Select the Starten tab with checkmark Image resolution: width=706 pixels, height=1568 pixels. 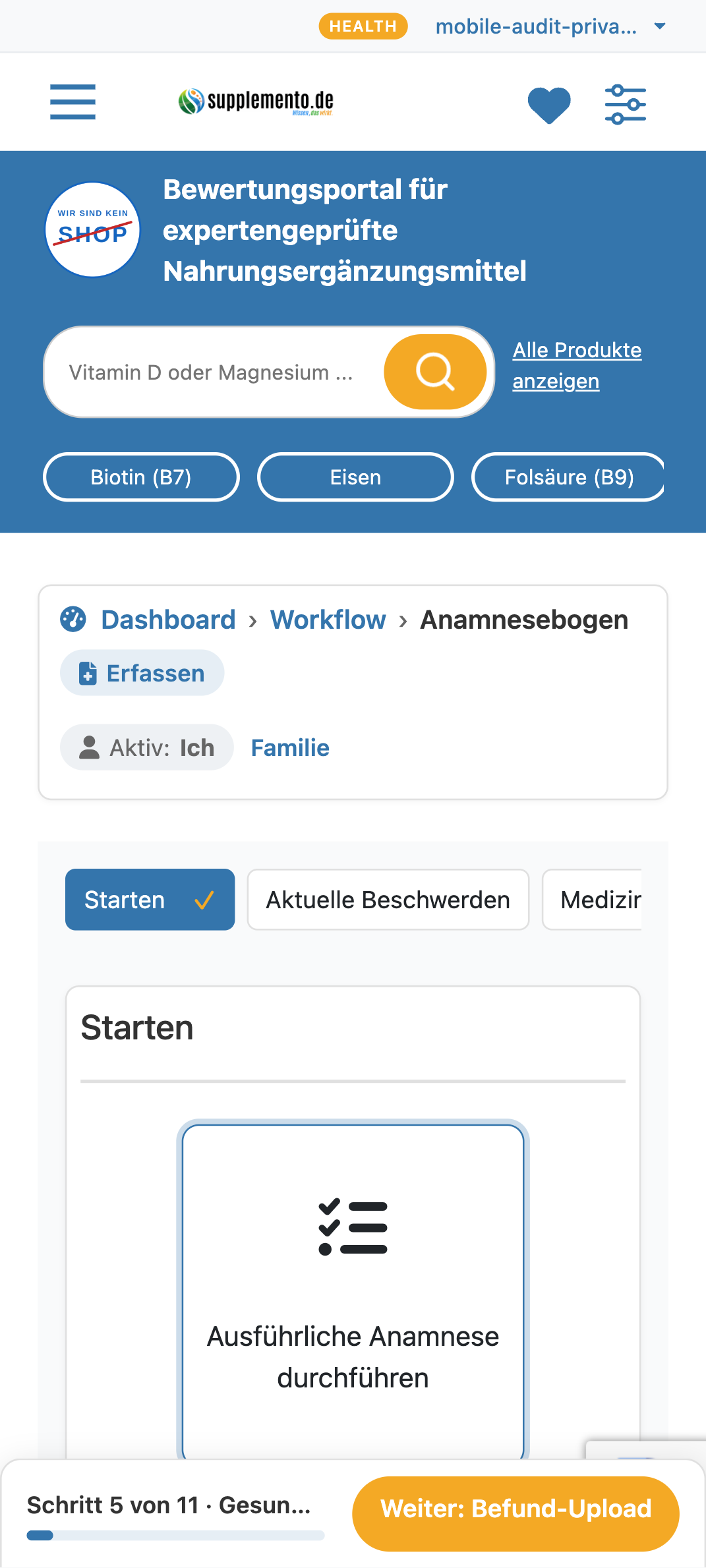[150, 900]
